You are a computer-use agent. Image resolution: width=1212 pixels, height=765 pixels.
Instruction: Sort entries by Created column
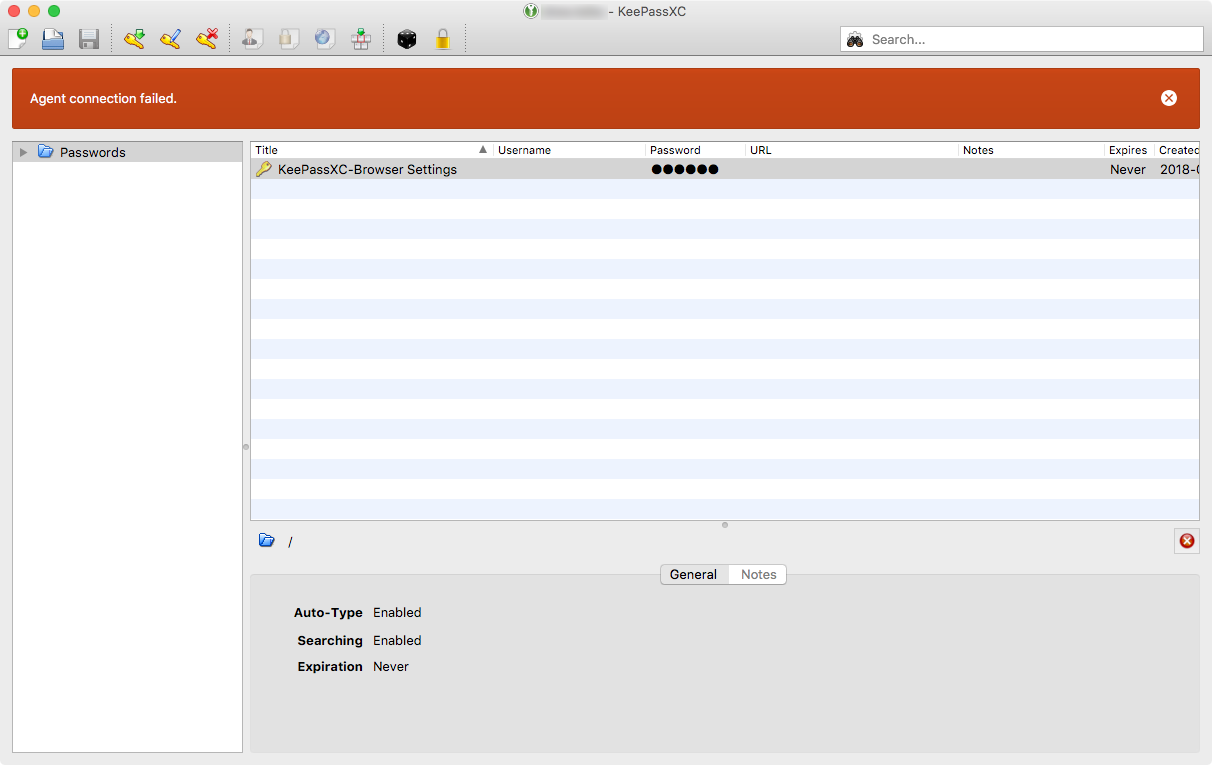(1177, 150)
